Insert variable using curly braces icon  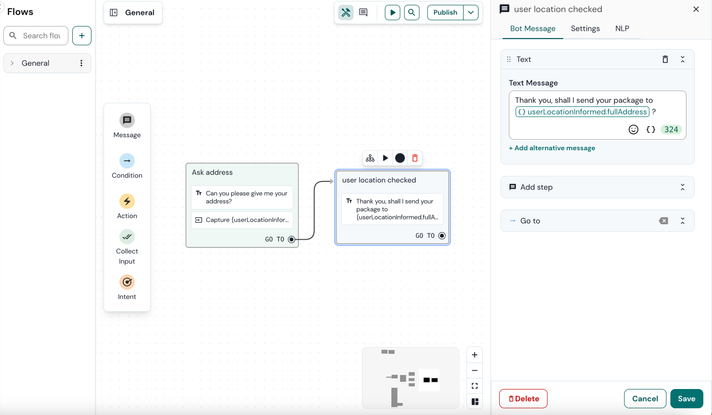coord(651,130)
